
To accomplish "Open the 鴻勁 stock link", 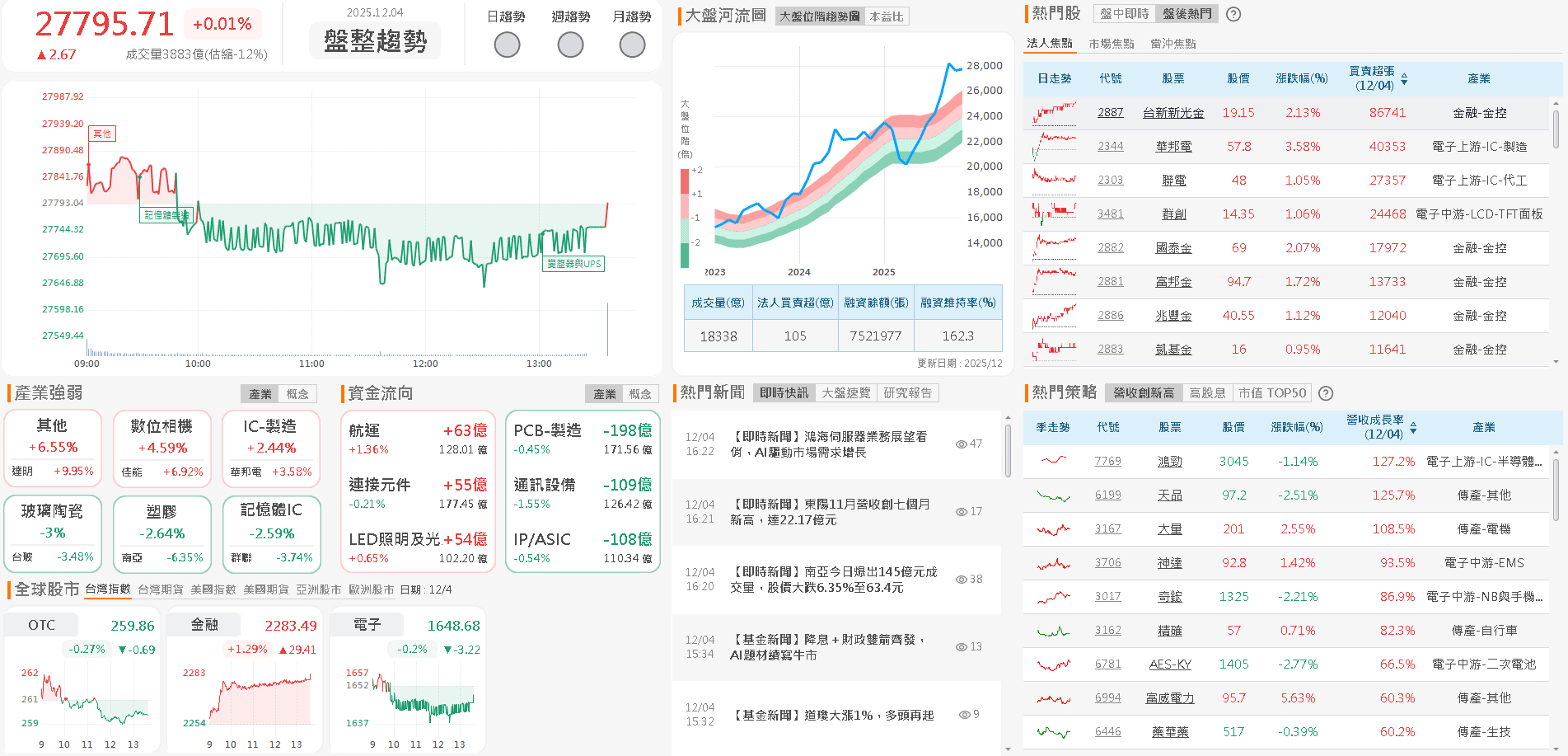I will pos(1171,461).
